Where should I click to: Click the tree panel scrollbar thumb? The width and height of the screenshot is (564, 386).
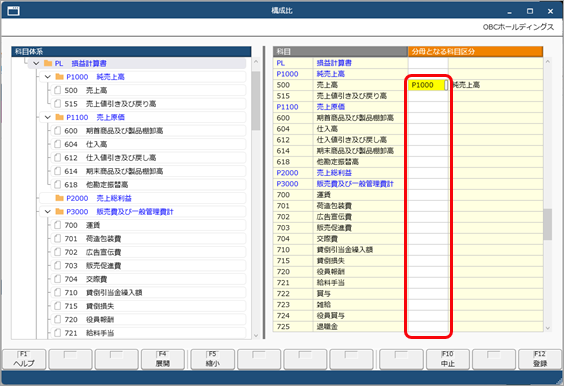pos(256,100)
